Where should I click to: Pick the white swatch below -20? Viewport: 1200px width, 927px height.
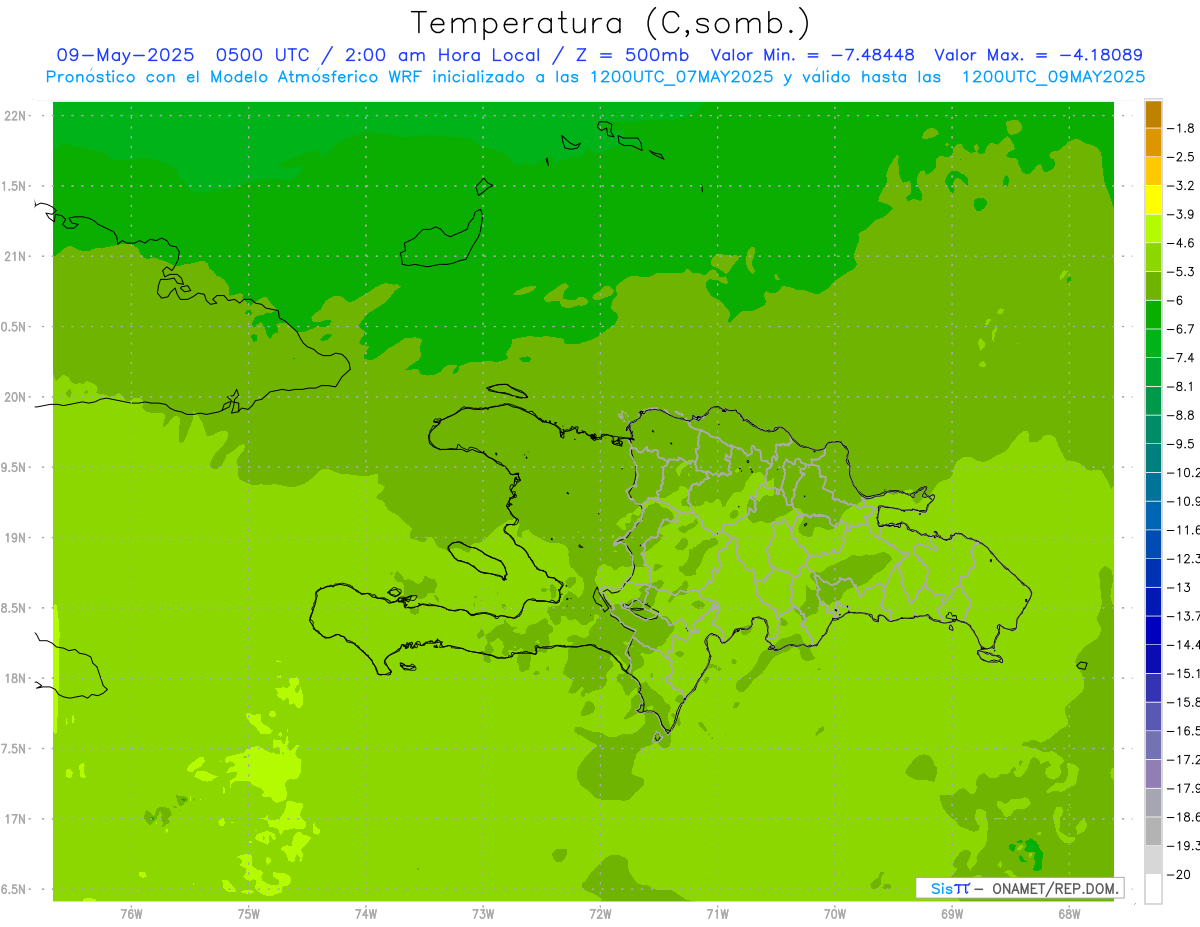pyautogui.click(x=1153, y=889)
